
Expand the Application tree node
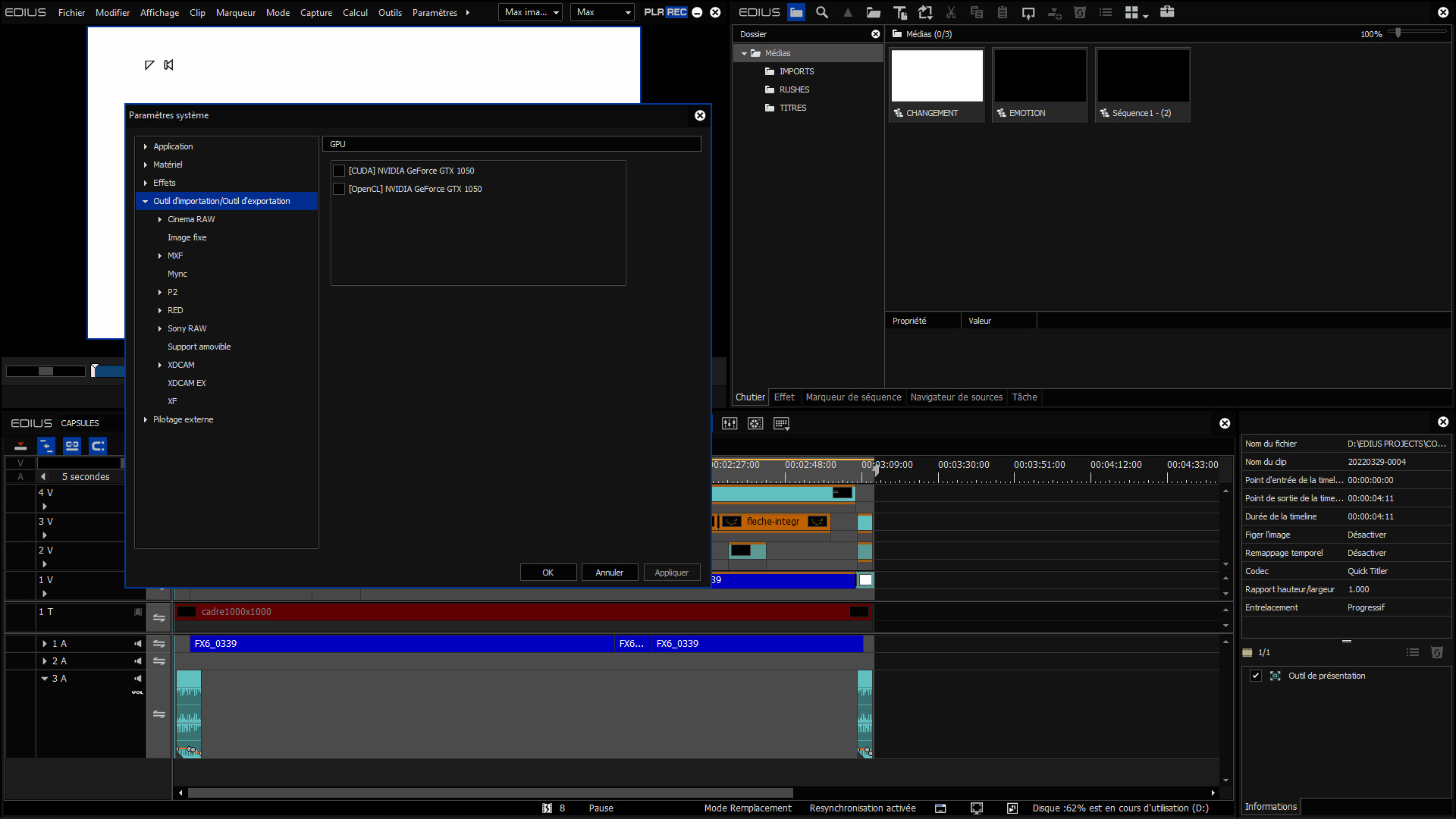point(146,146)
